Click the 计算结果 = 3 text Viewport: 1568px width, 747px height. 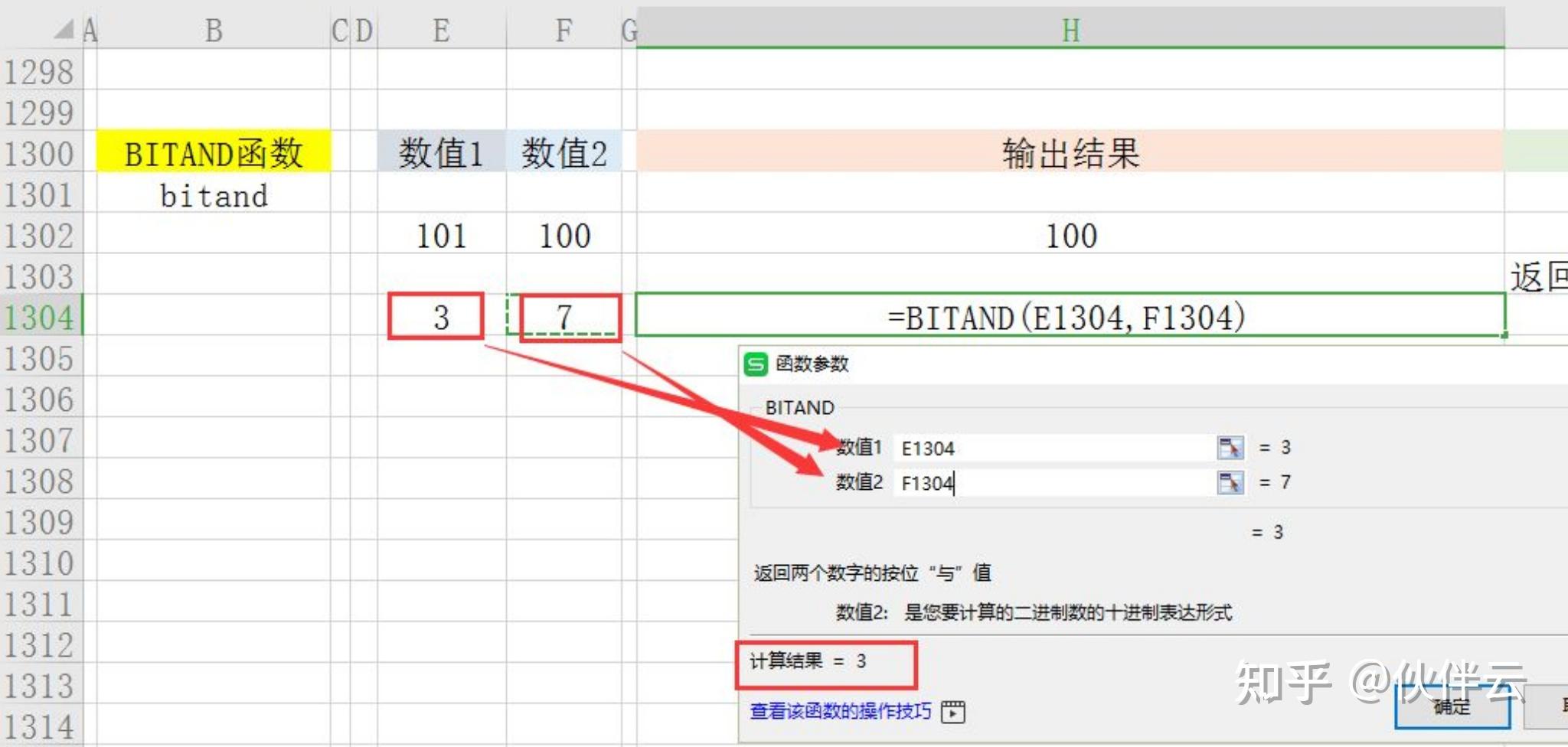pyautogui.click(x=808, y=661)
